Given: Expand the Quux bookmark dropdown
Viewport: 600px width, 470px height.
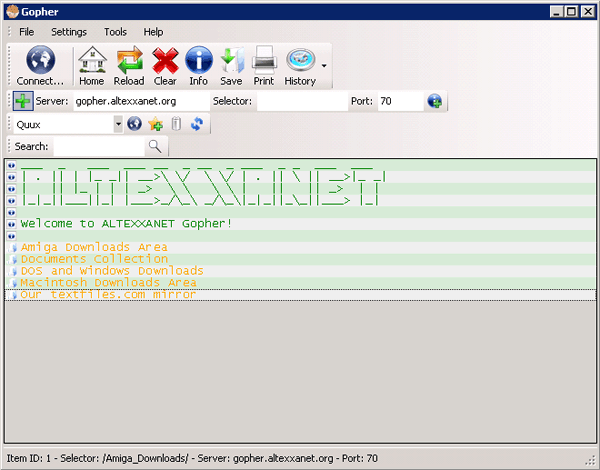Looking at the screenshot, I should 118,124.
